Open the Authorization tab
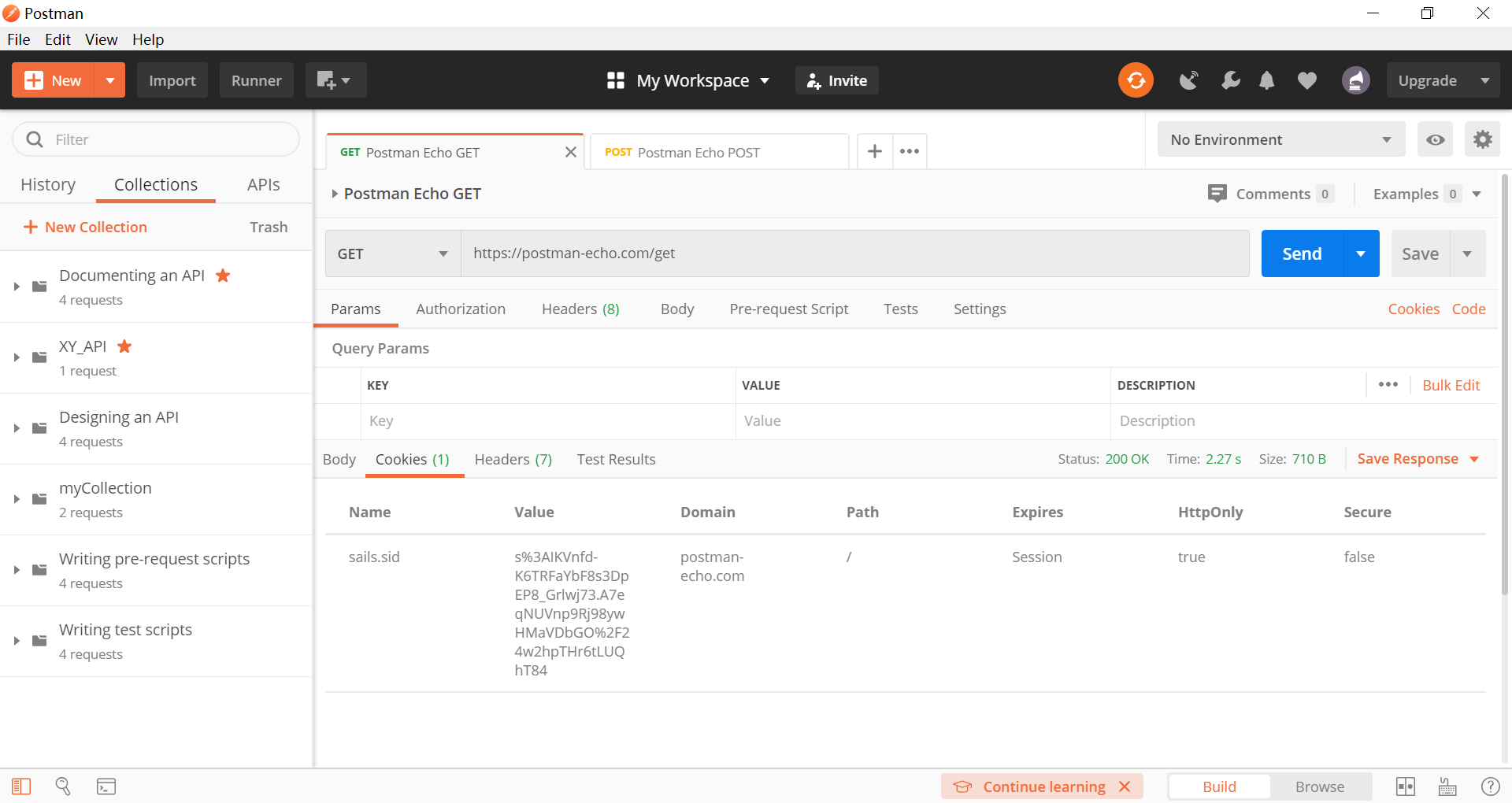Viewport: 1512px width, 803px height. pos(461,309)
